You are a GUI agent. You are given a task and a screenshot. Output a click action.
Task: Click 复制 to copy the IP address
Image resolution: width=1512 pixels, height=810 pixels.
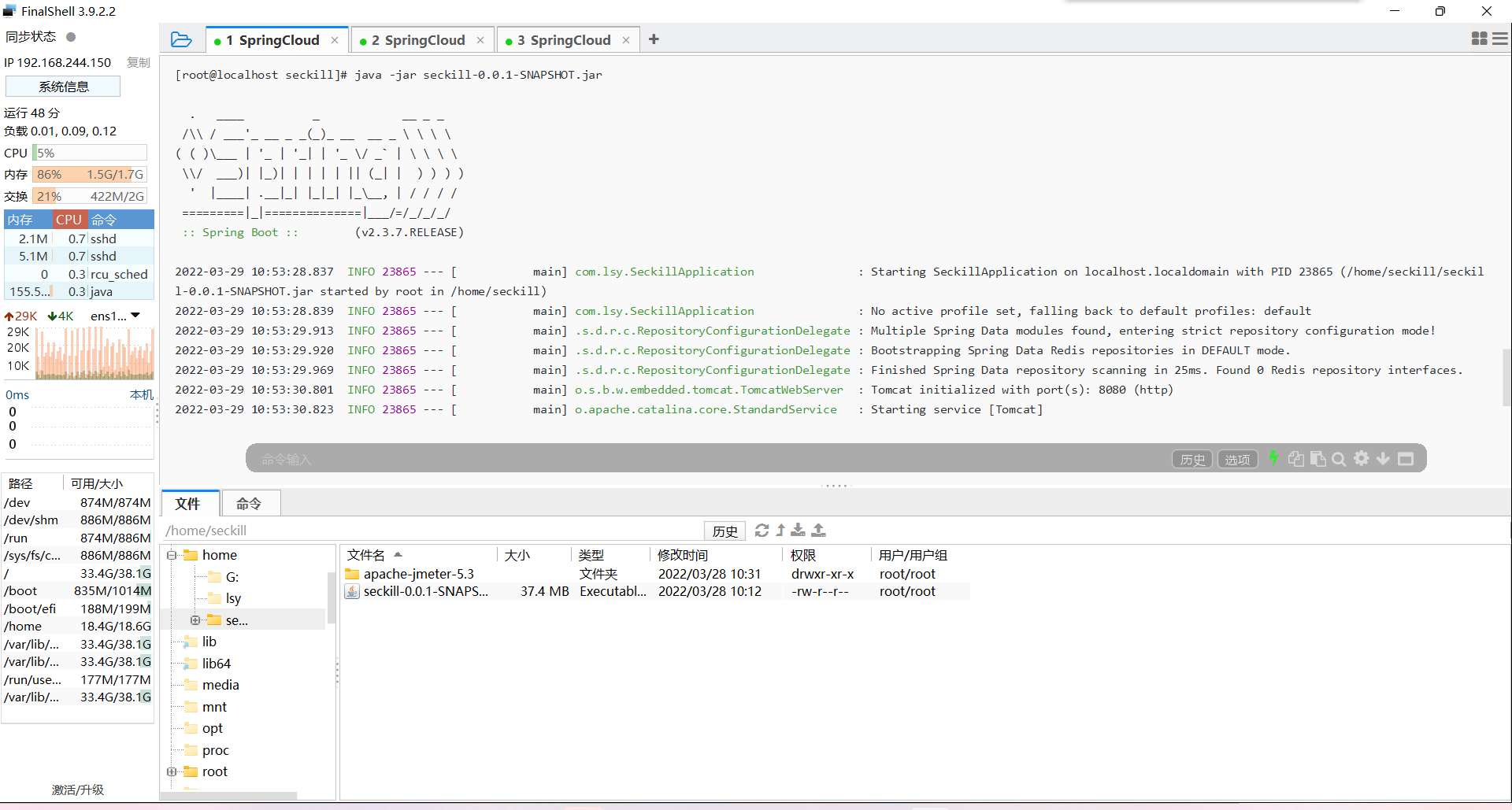pos(139,63)
